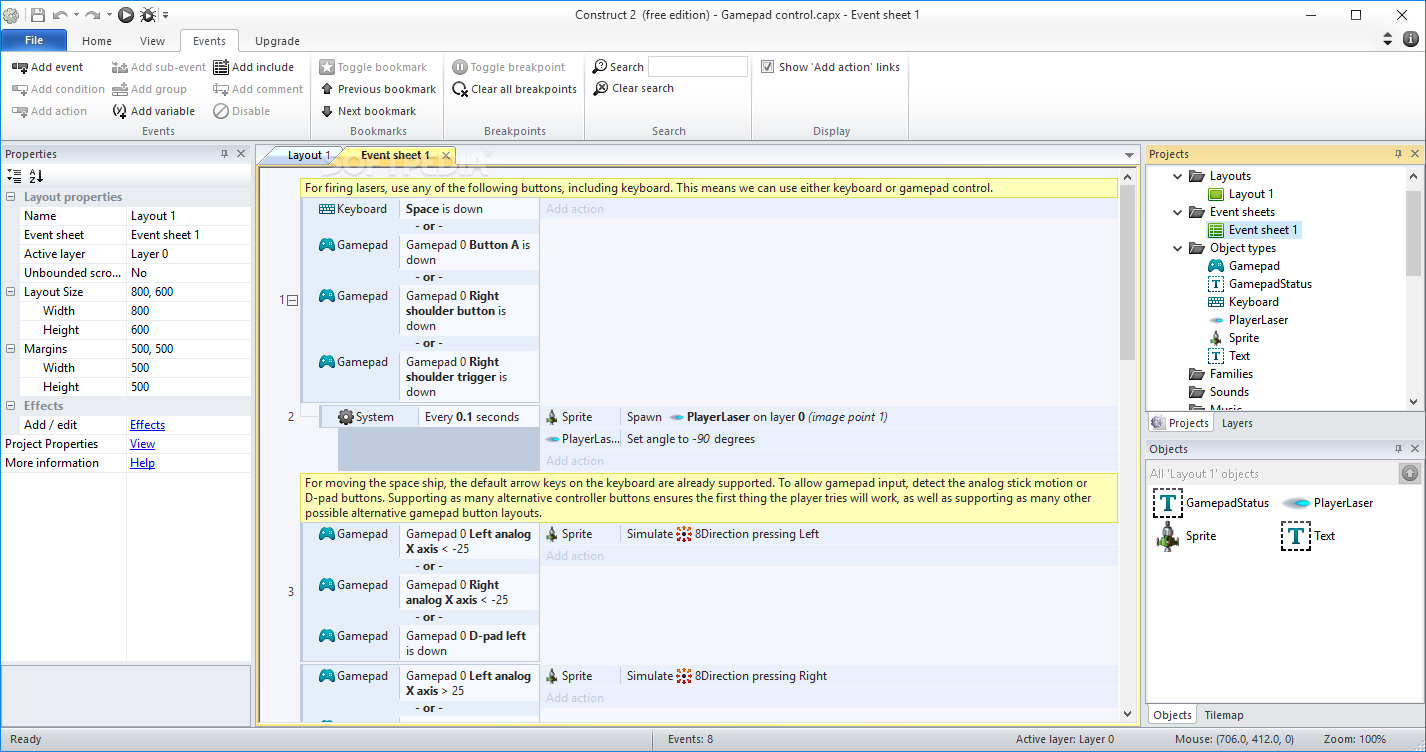The height and width of the screenshot is (752, 1426).
Task: Collapse Layout properties section
Action: (x=11, y=197)
